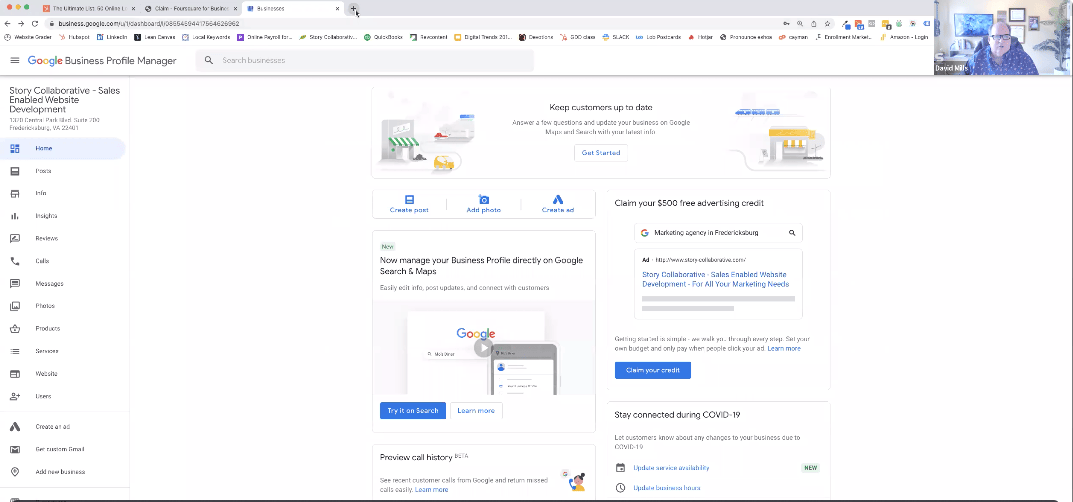
Task: Click the zoom magnifier in the address bar
Action: click(x=799, y=23)
